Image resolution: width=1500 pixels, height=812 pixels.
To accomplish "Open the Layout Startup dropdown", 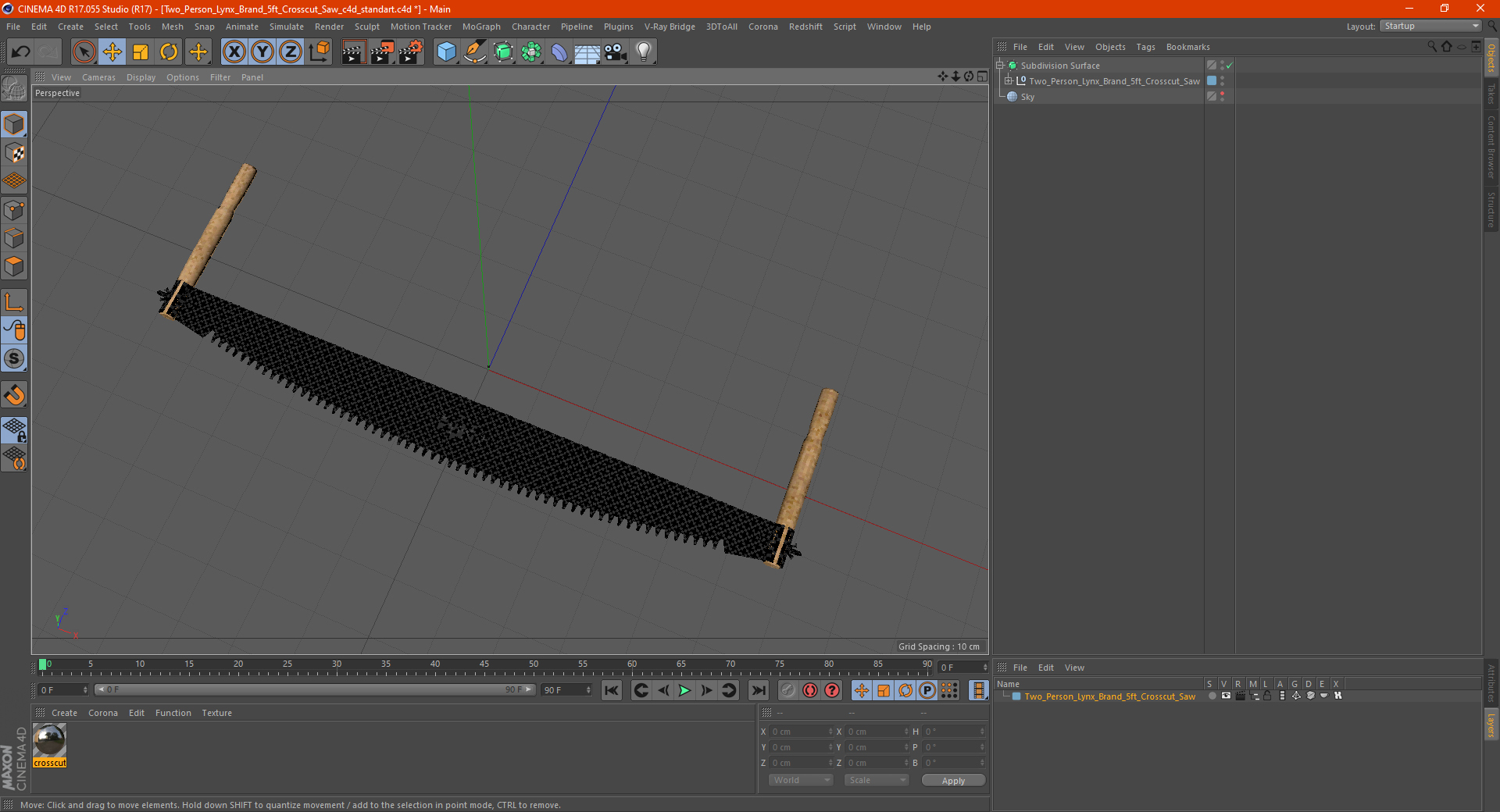I will 1430,26.
